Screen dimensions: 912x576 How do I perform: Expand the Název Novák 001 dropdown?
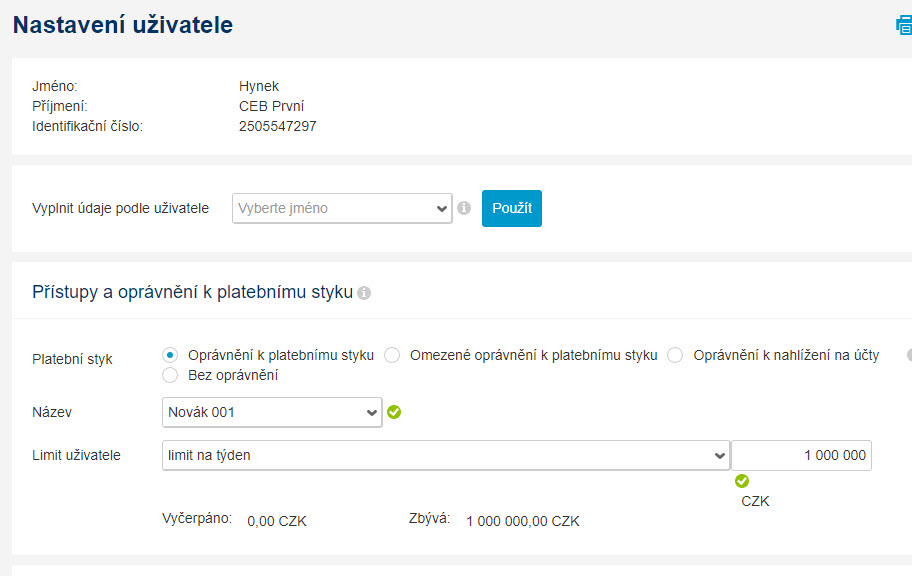click(272, 412)
